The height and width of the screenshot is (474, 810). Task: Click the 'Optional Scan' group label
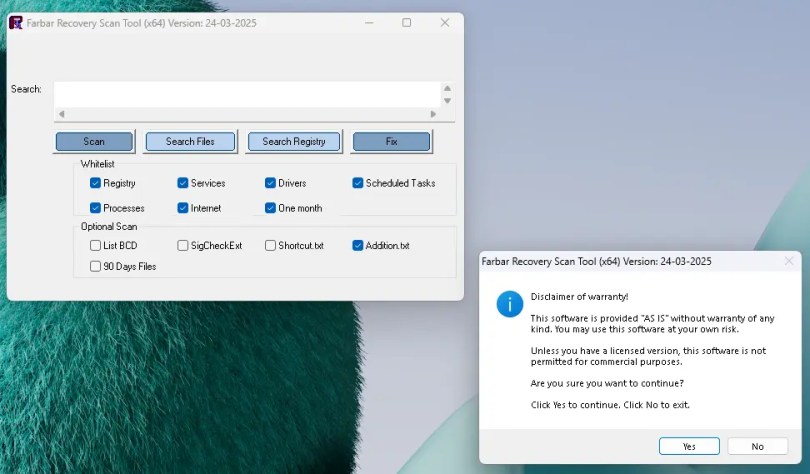coord(109,226)
